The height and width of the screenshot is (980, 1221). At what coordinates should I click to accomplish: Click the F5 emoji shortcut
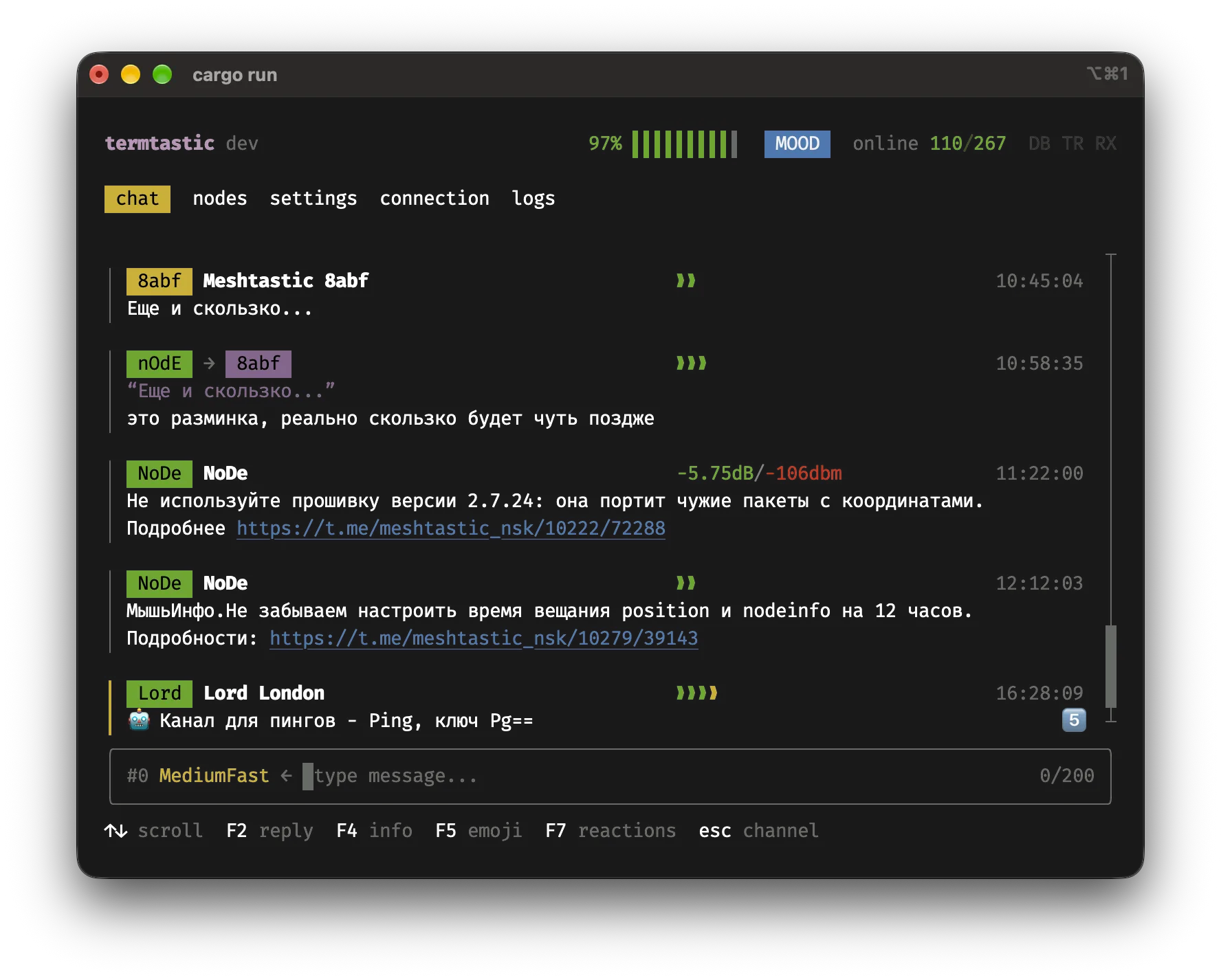point(478,831)
